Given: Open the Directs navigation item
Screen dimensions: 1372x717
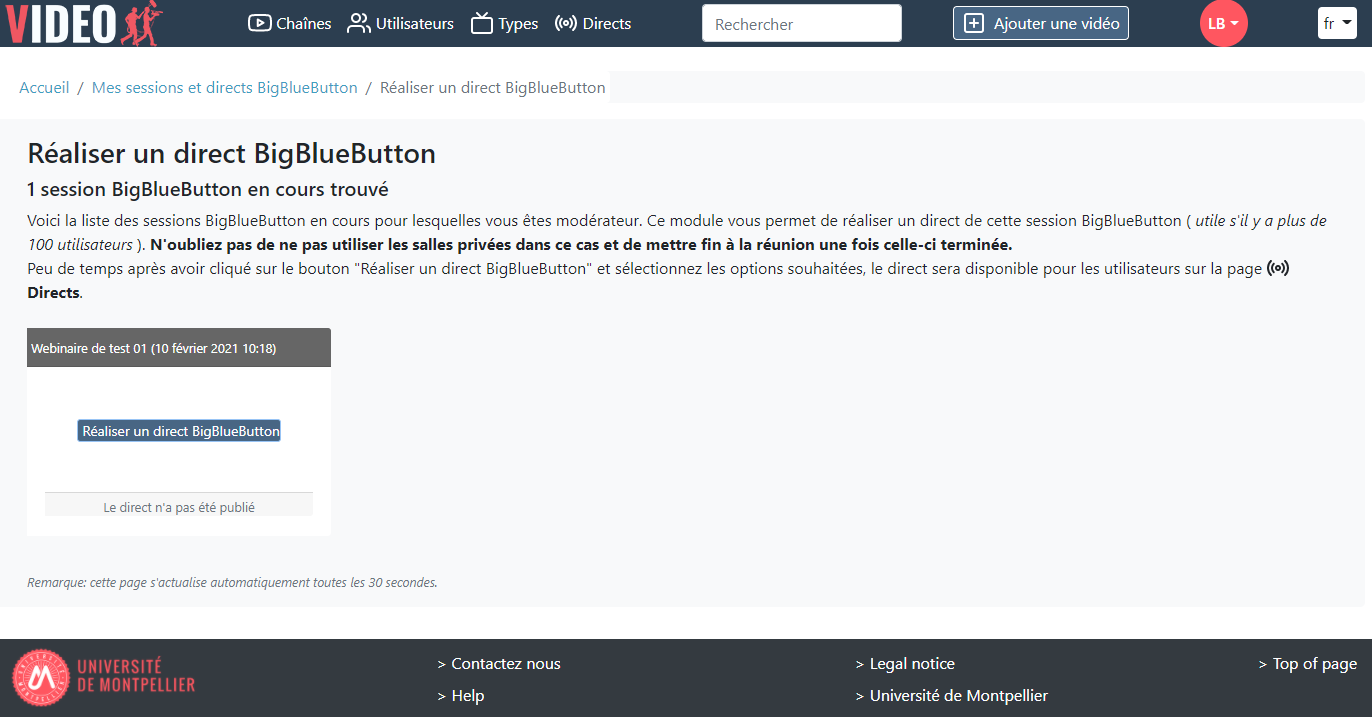Looking at the screenshot, I should 606,23.
